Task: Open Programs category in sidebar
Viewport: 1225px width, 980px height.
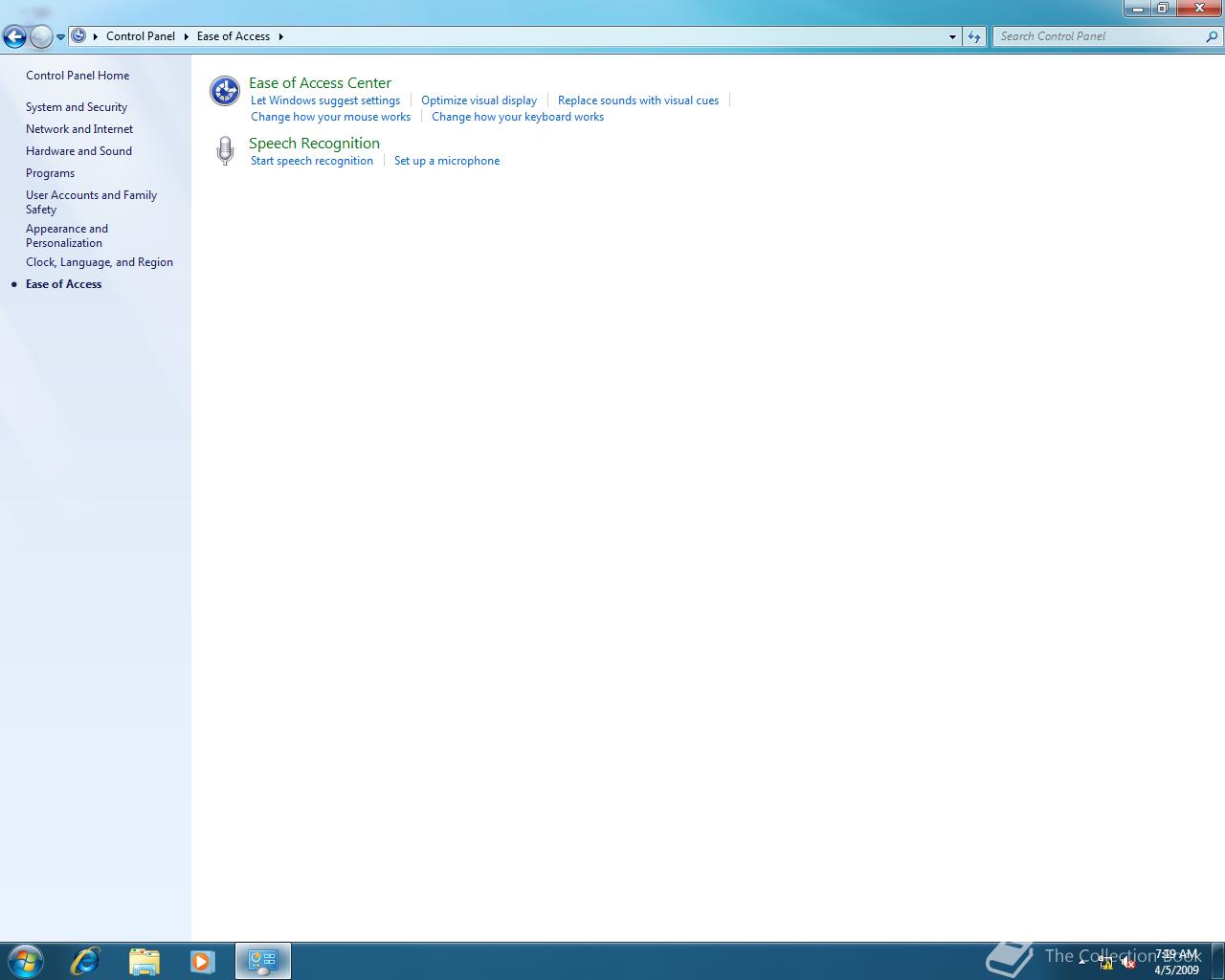Action: coord(50,173)
